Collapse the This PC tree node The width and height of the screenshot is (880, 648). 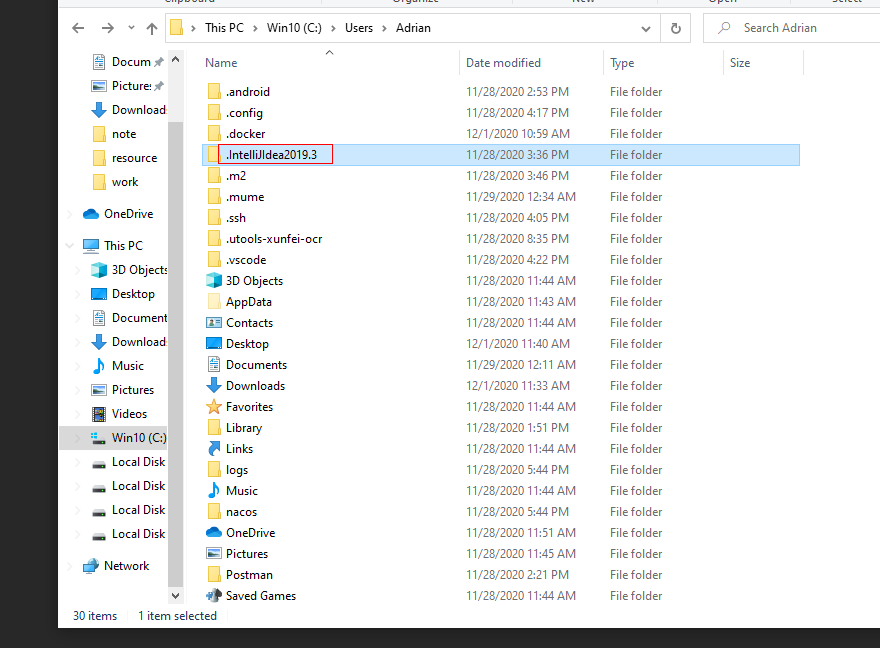70,246
